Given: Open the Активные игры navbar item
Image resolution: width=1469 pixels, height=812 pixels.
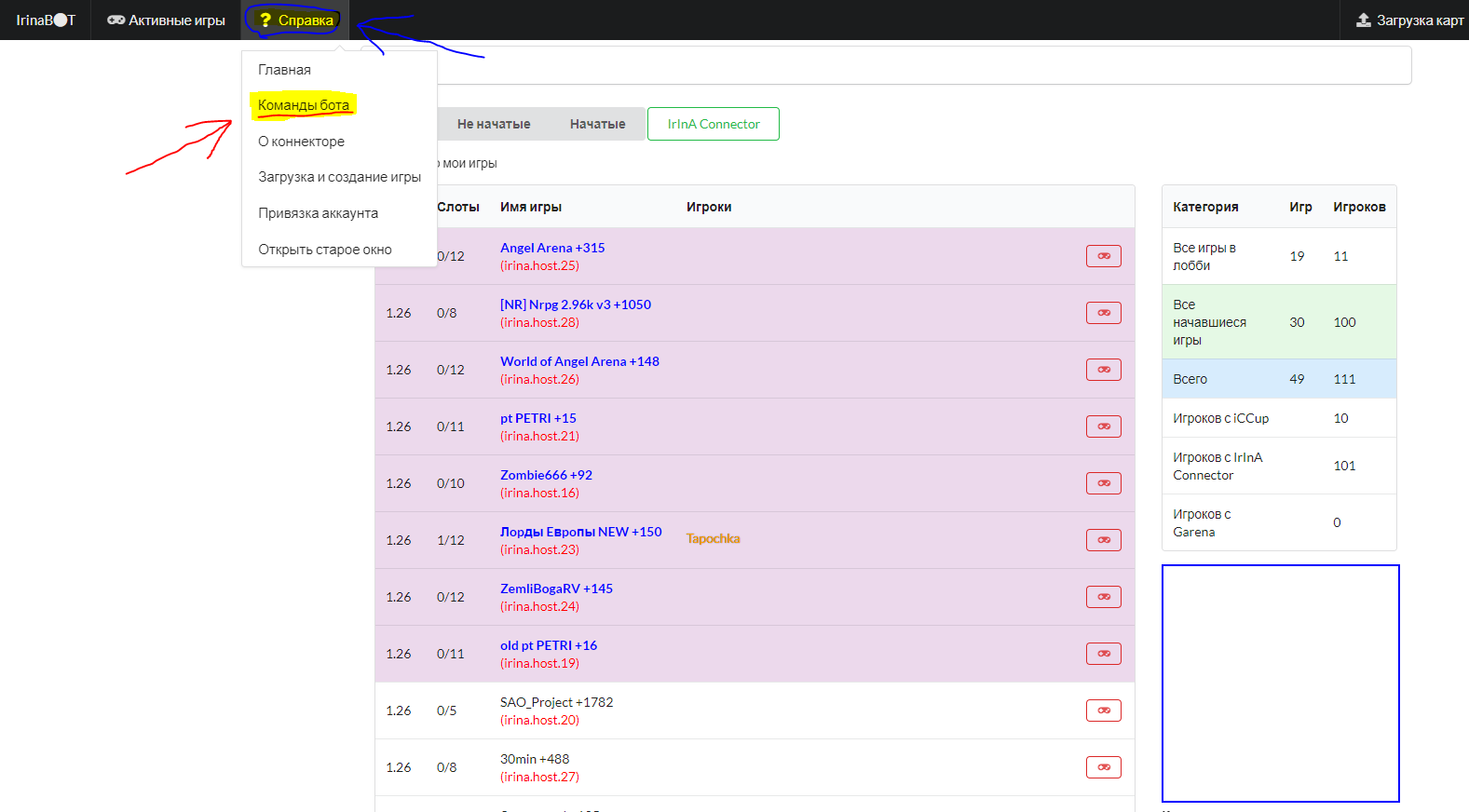Looking at the screenshot, I should (x=166, y=20).
